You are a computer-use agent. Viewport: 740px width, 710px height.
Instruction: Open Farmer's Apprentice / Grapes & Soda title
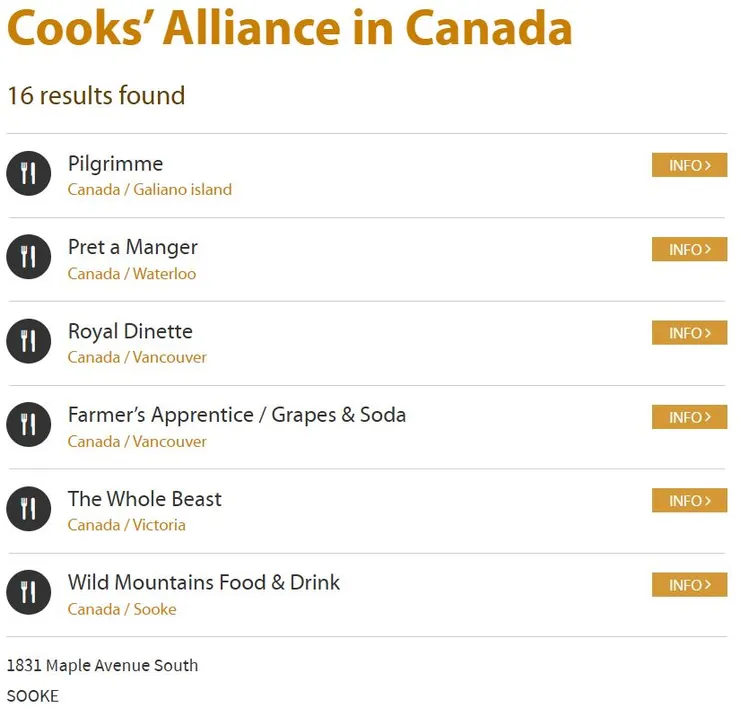(237, 415)
